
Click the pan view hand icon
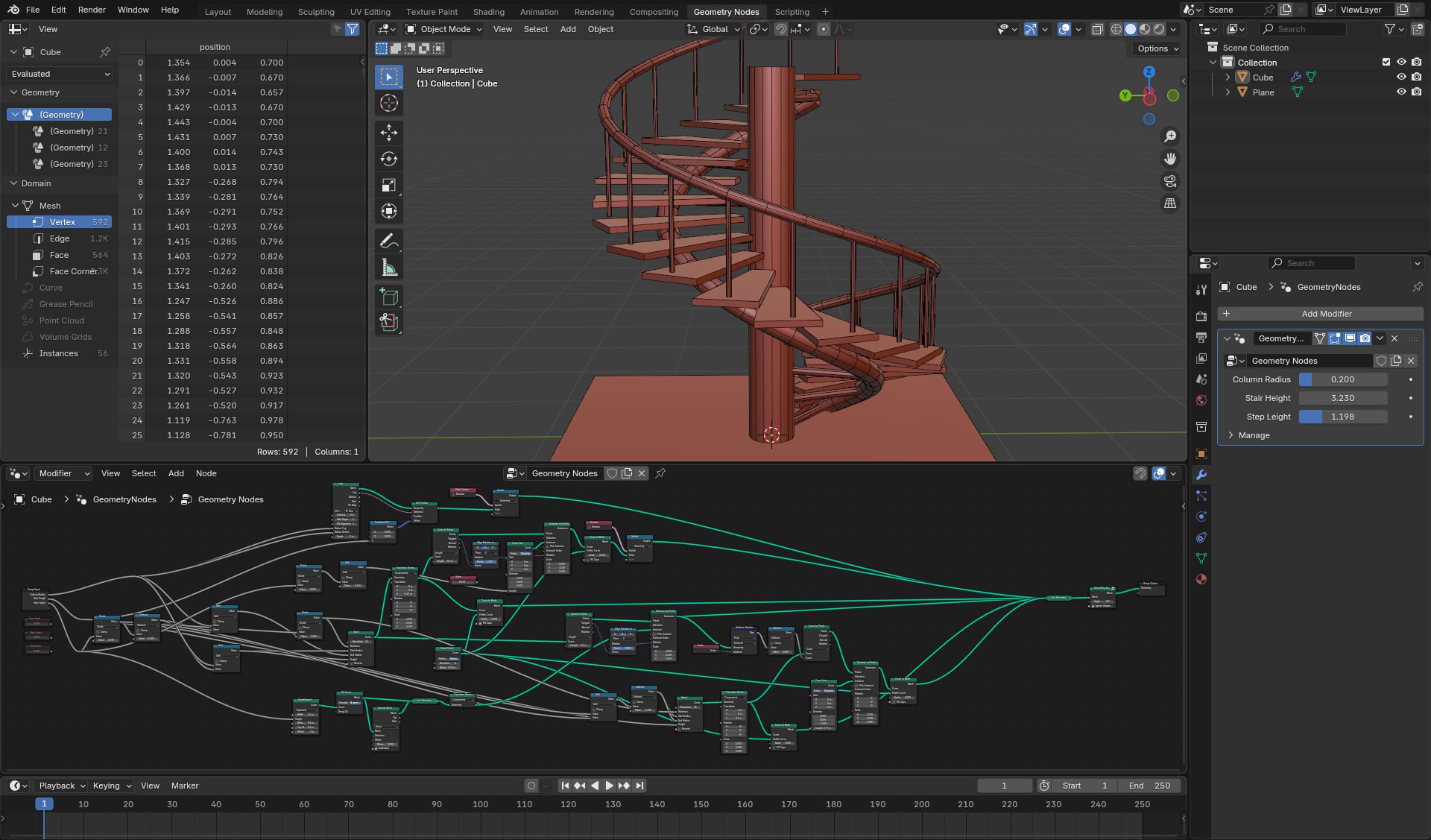click(1170, 159)
